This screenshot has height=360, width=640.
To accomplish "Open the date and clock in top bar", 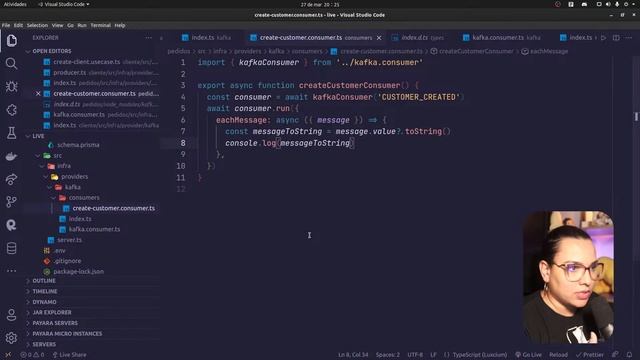I will point(320,4).
